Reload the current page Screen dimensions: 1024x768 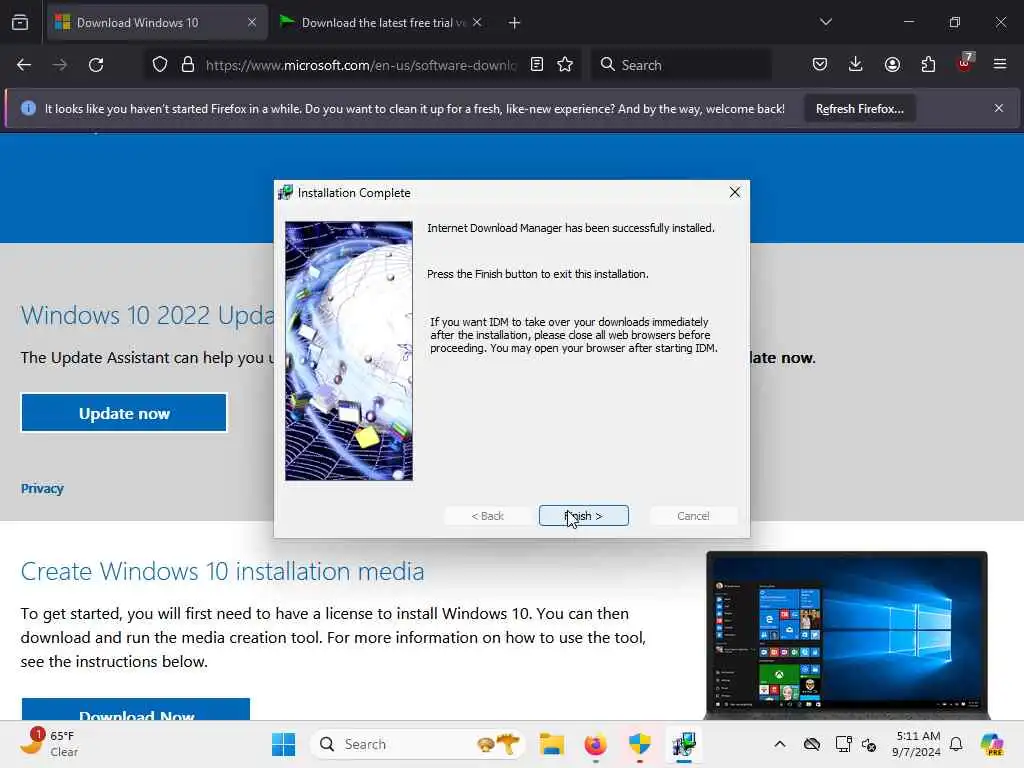[x=96, y=65]
